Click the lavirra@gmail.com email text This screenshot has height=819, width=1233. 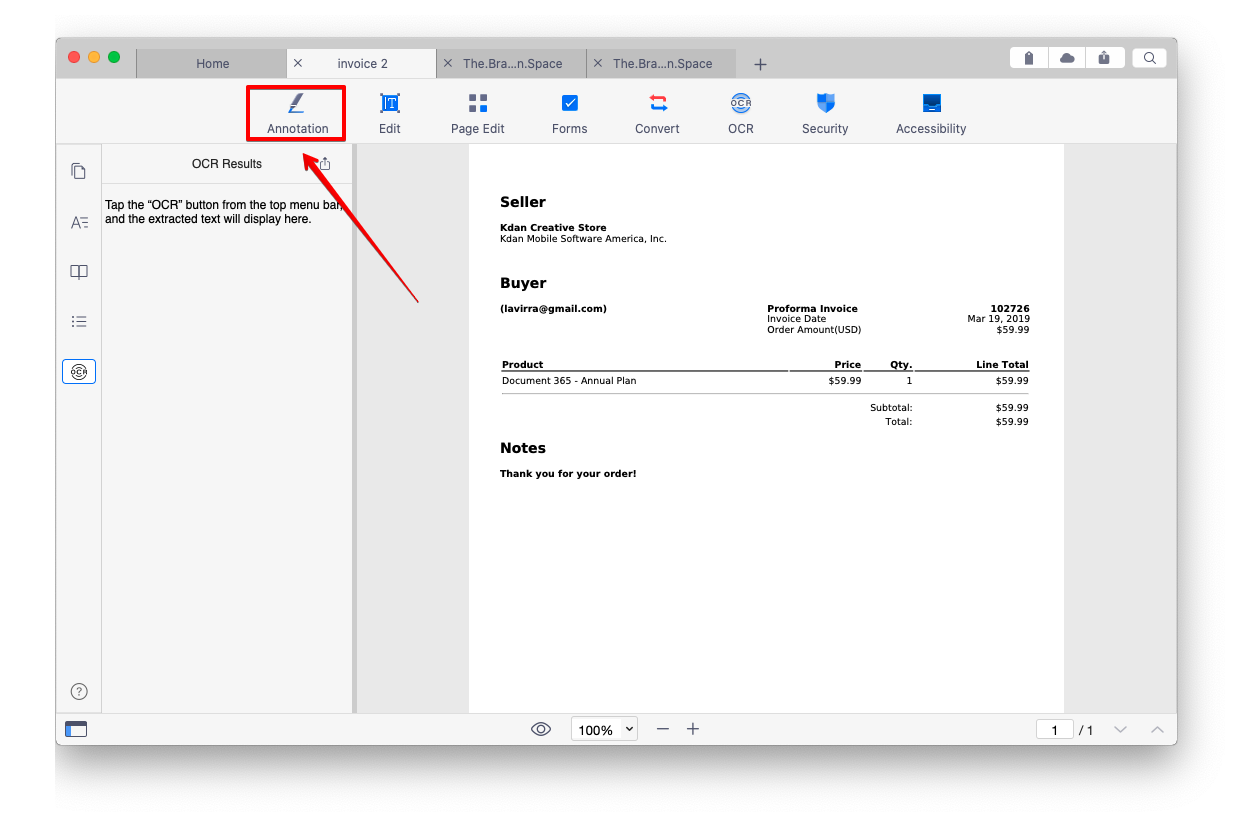coord(553,309)
